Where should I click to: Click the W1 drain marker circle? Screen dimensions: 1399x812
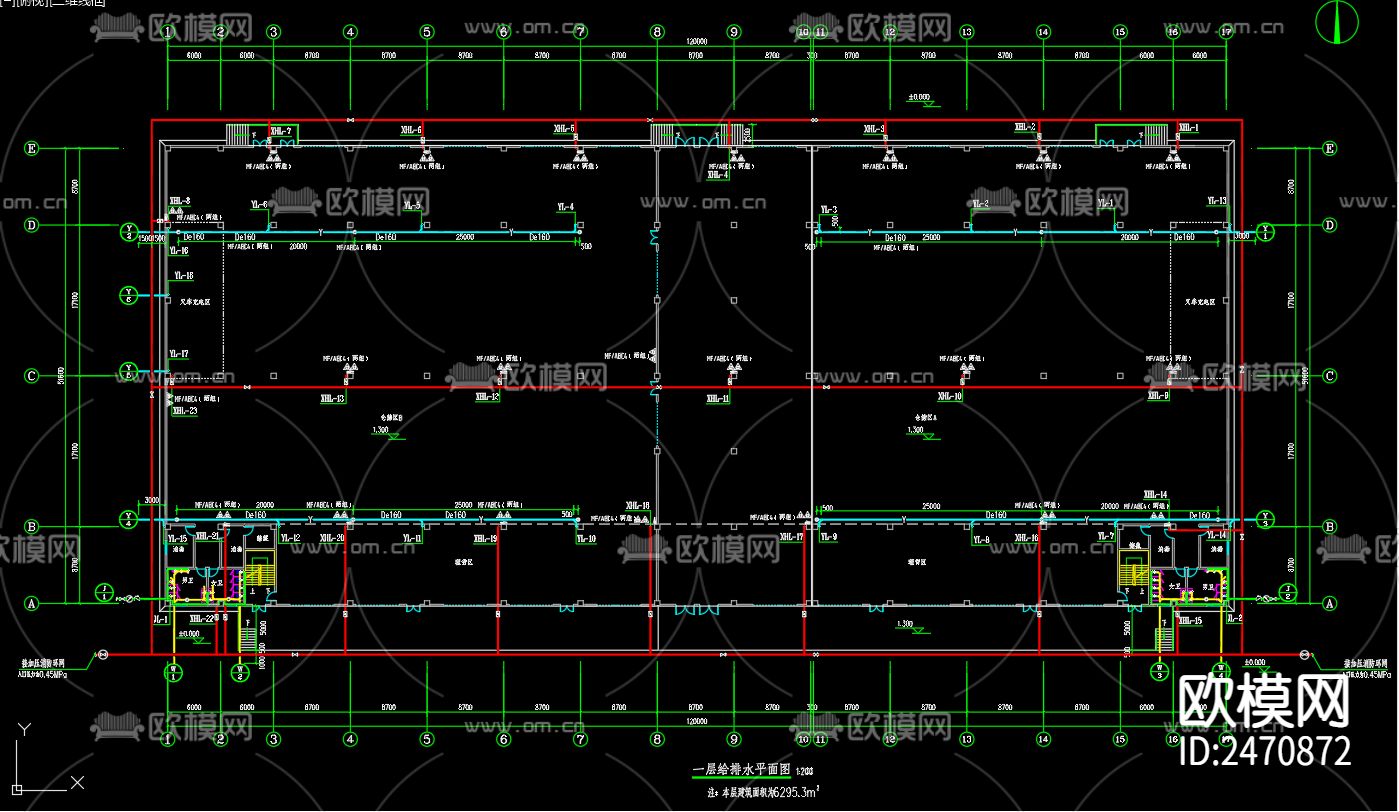tap(173, 671)
